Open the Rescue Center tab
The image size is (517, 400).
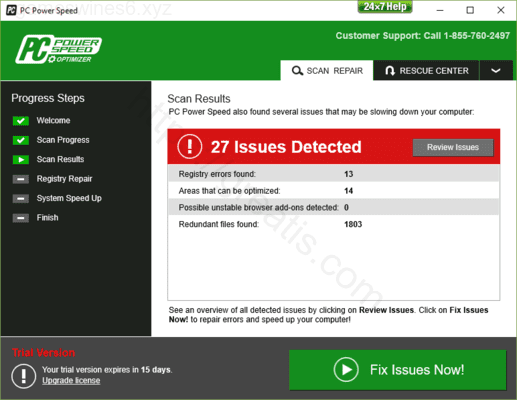pyautogui.click(x=426, y=70)
